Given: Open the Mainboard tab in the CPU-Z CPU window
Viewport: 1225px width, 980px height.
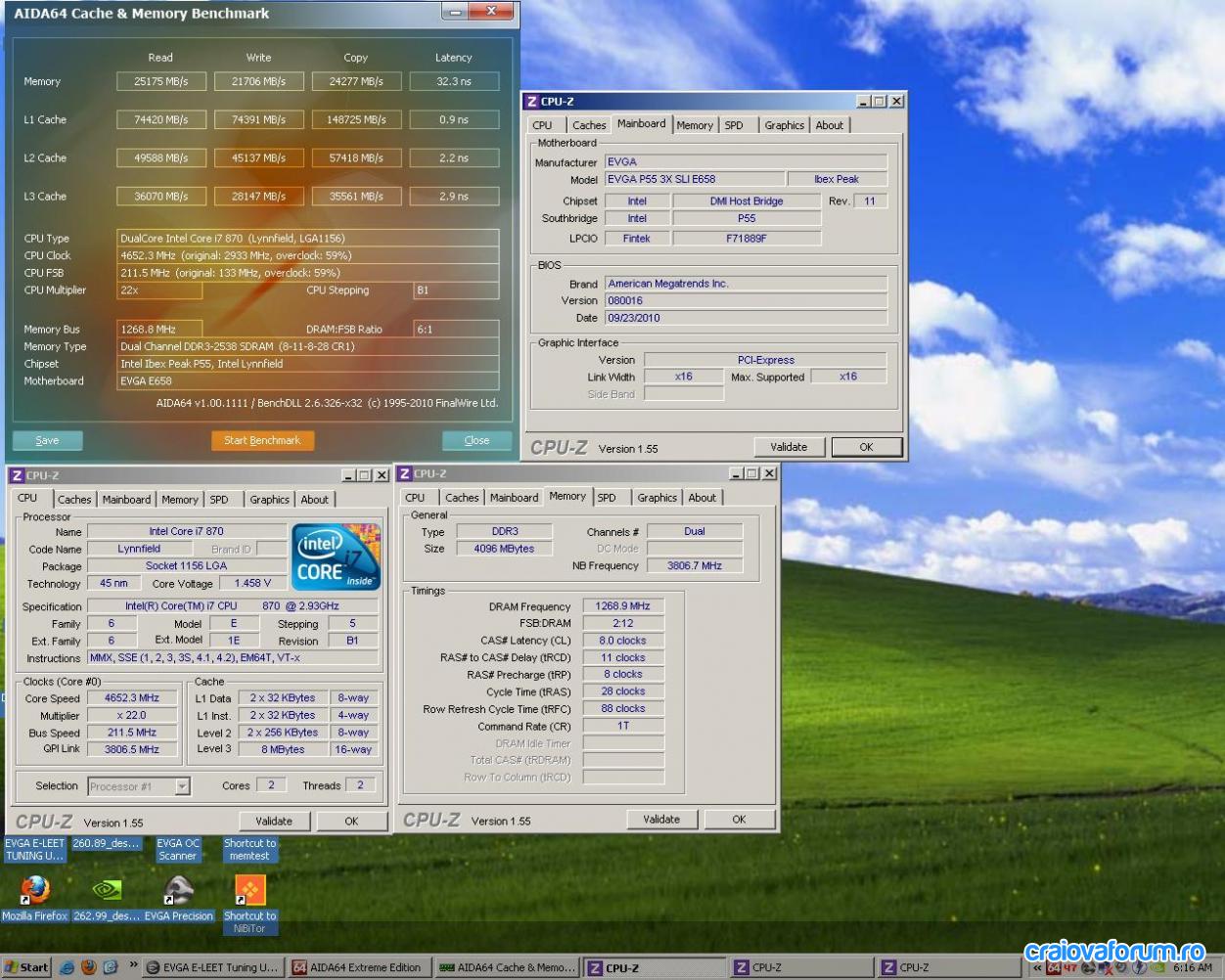Looking at the screenshot, I should coord(127,500).
